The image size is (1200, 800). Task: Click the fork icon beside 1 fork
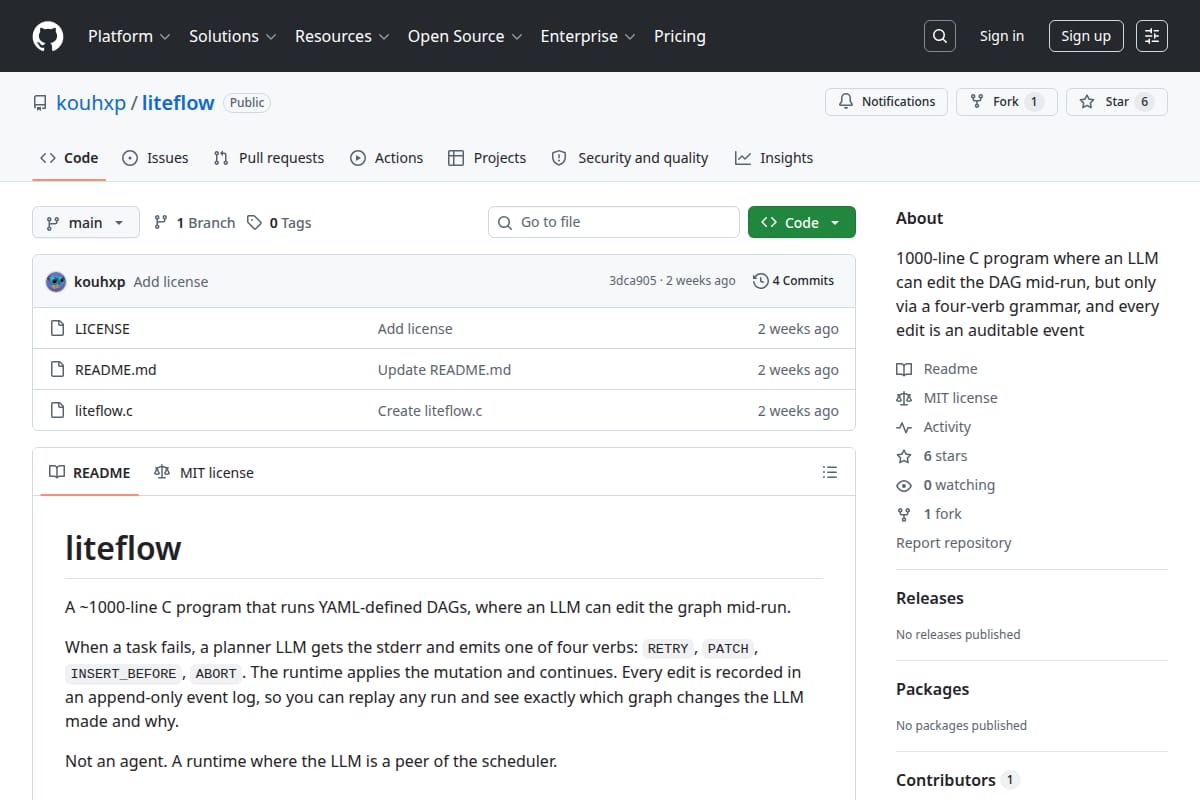click(904, 514)
